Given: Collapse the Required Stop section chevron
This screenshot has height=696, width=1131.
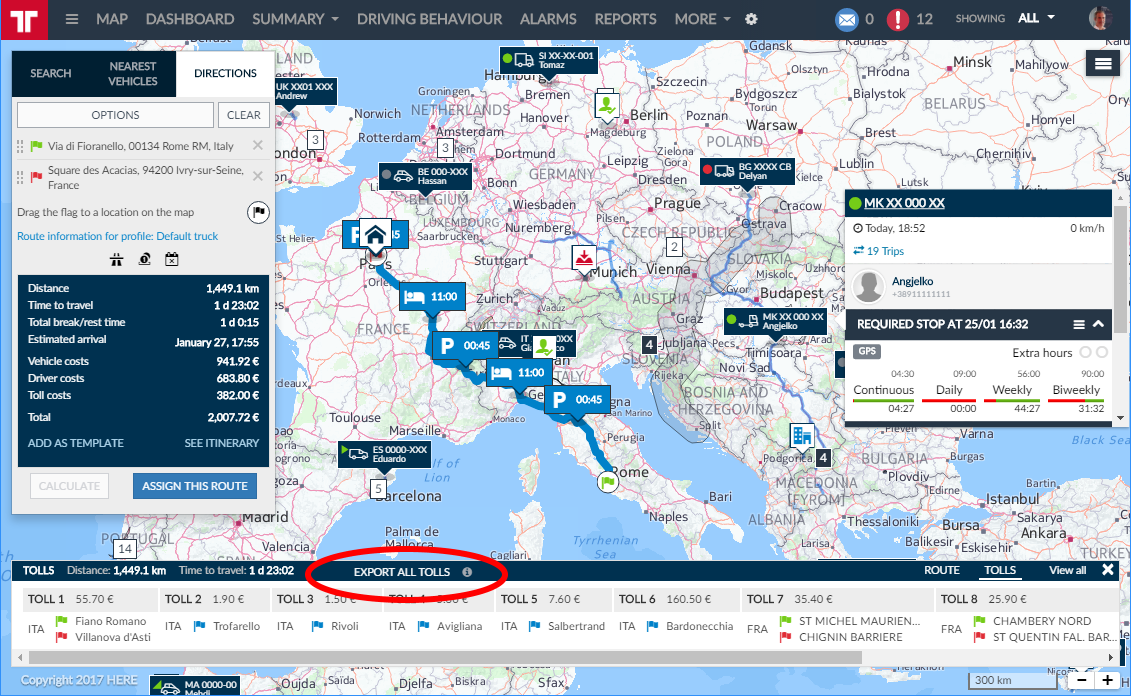Looking at the screenshot, I should pos(1098,324).
